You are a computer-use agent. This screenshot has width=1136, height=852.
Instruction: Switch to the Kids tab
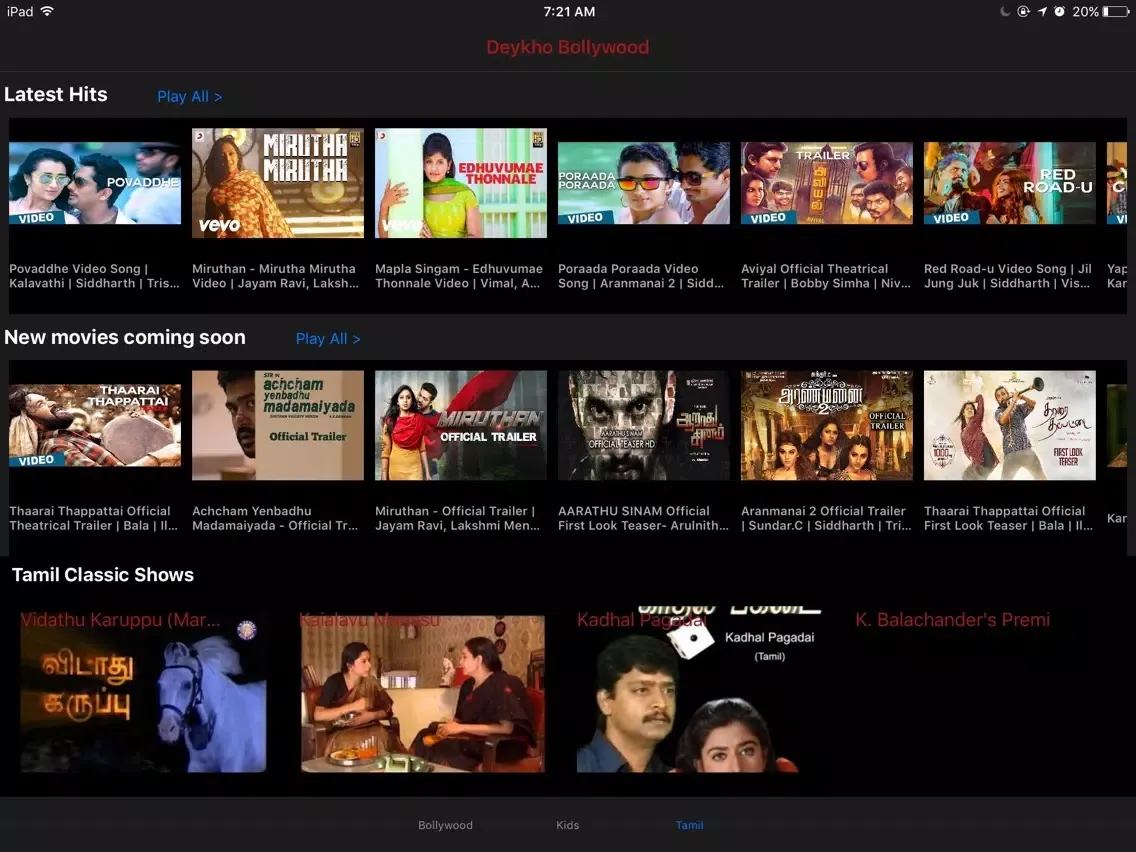(567, 824)
